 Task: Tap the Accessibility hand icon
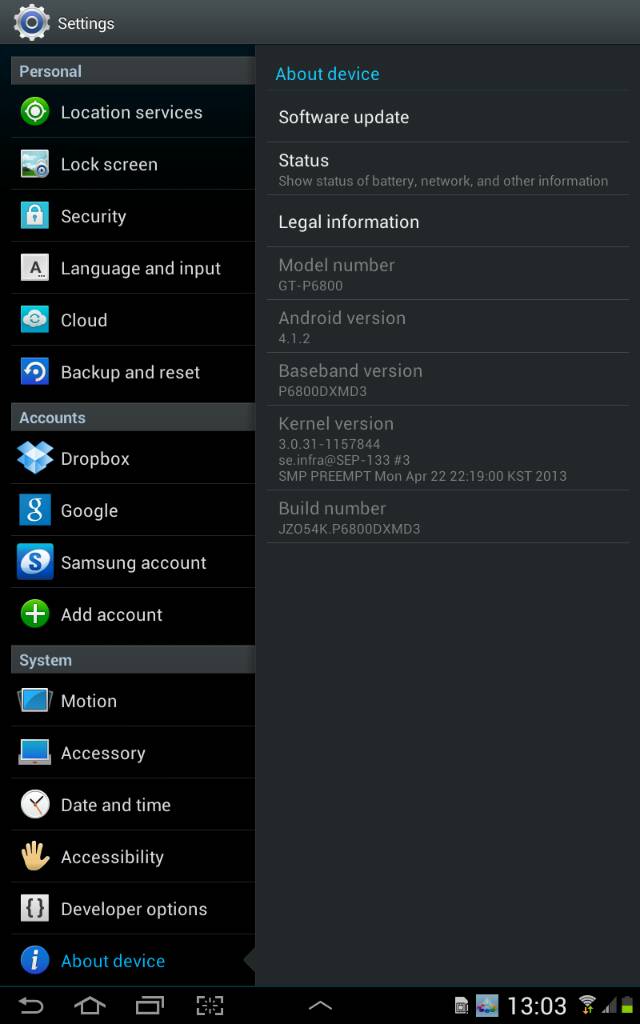click(35, 856)
